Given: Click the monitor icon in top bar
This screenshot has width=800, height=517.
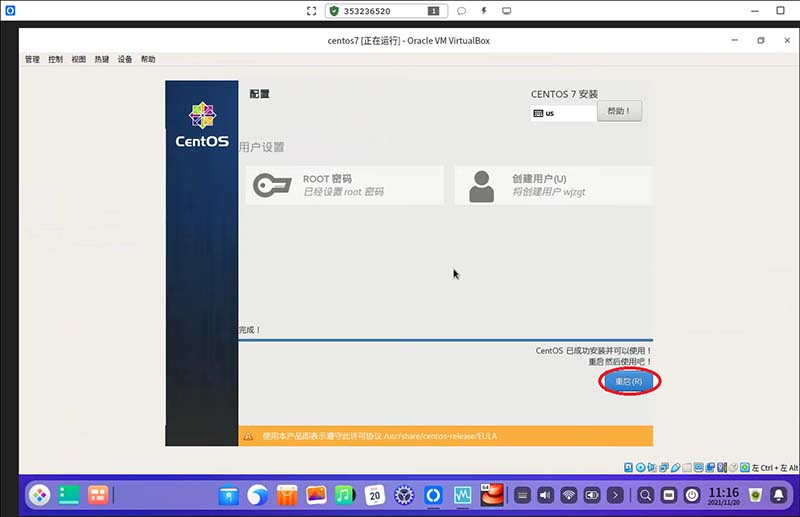Looking at the screenshot, I should tap(506, 11).
